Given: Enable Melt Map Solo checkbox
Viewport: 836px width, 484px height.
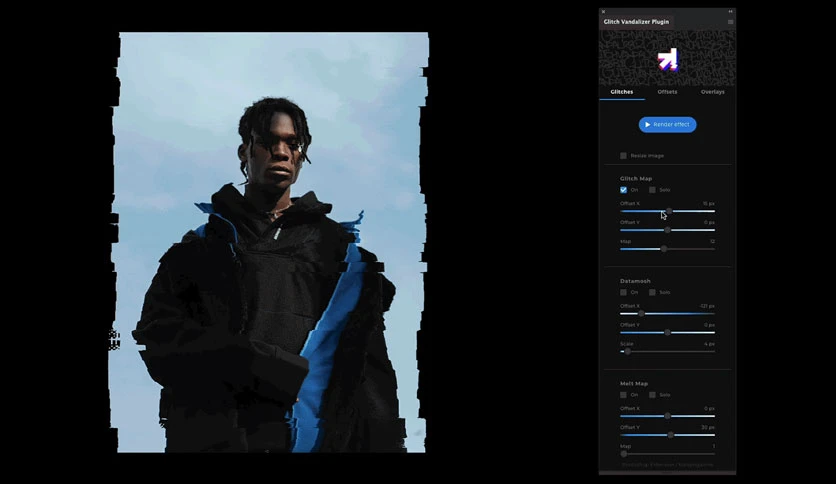Looking at the screenshot, I should click(x=652, y=395).
